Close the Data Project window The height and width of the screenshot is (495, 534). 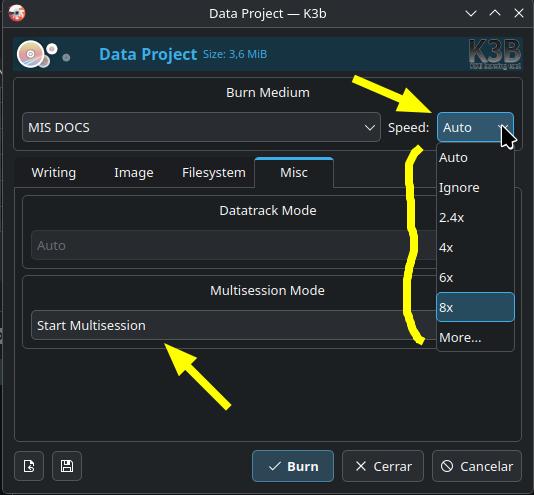coord(519,14)
